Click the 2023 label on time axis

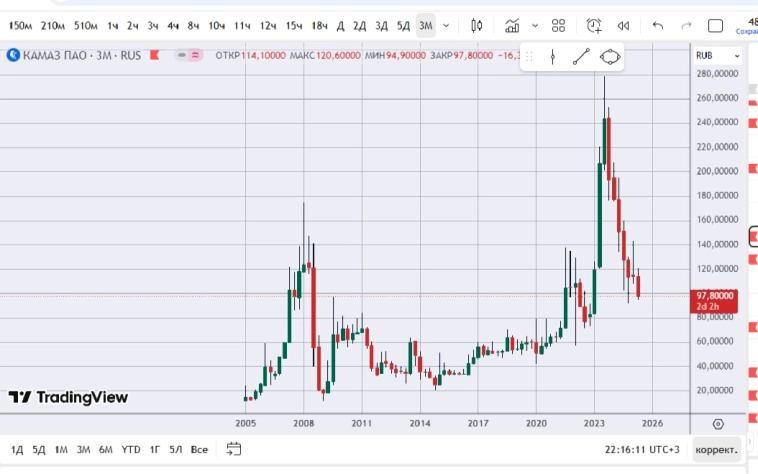[594, 423]
